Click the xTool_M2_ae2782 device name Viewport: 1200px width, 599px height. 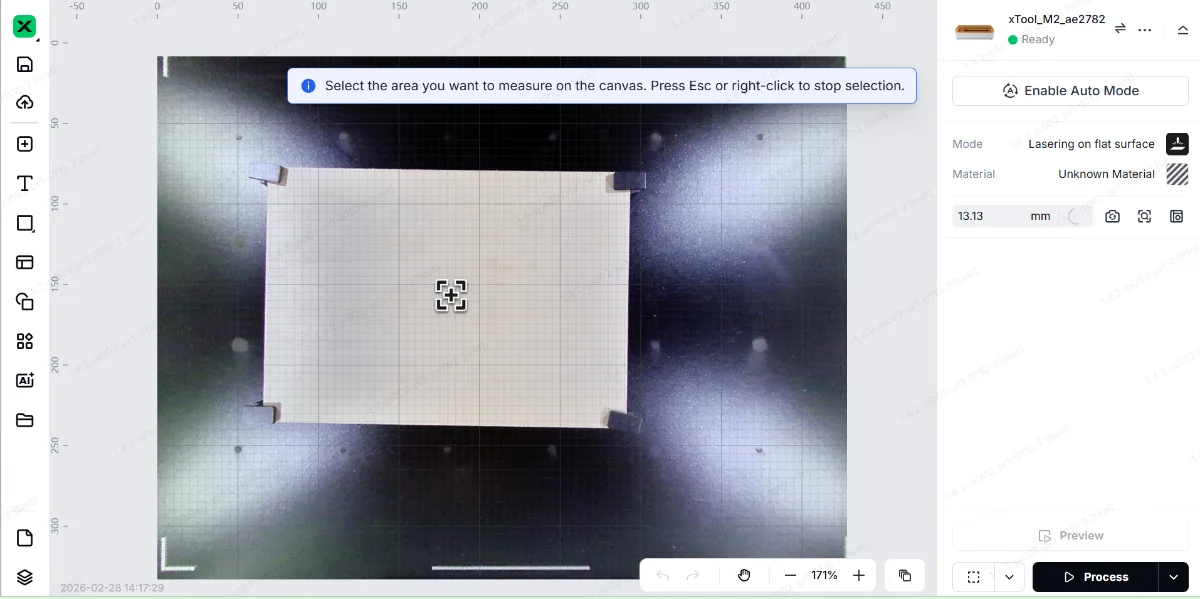click(1056, 19)
